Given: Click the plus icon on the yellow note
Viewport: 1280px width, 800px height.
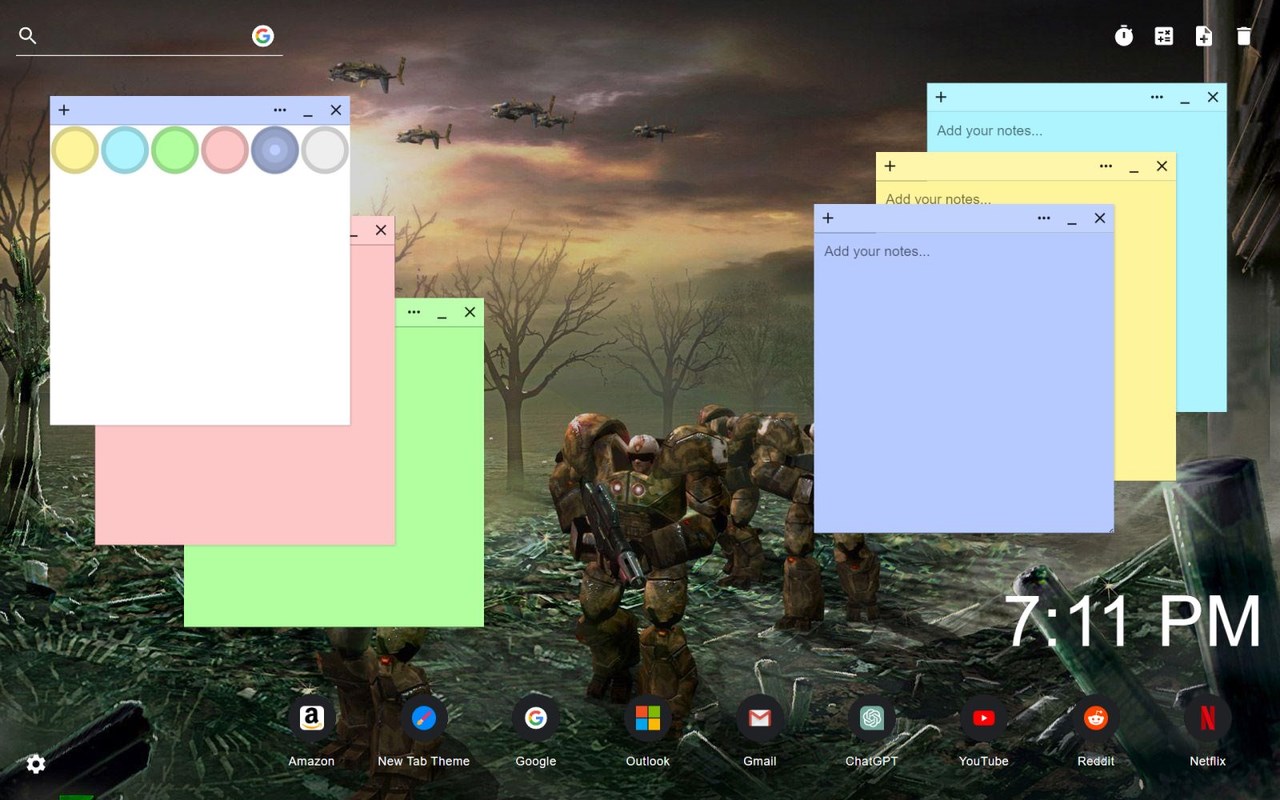Looking at the screenshot, I should coord(890,166).
